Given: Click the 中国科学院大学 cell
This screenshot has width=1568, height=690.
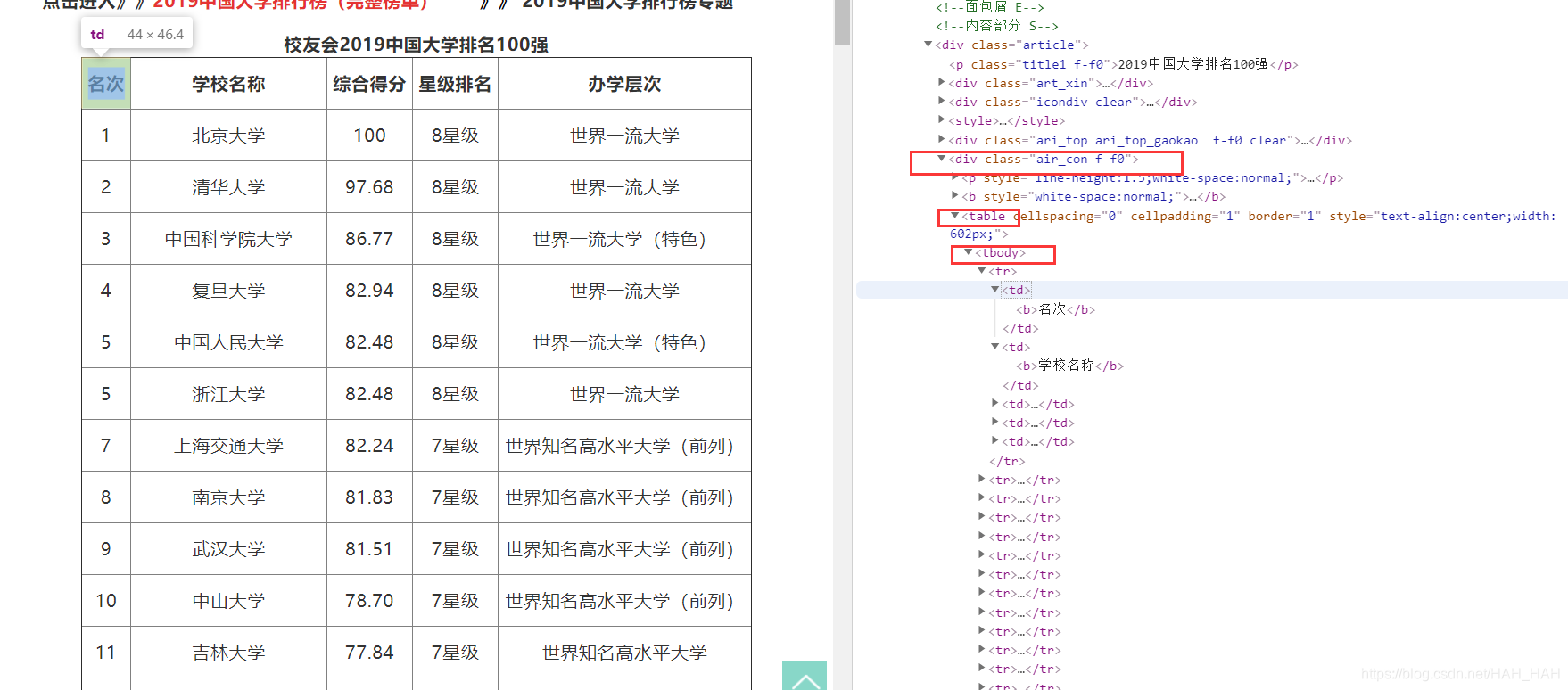Looking at the screenshot, I should click(x=228, y=239).
